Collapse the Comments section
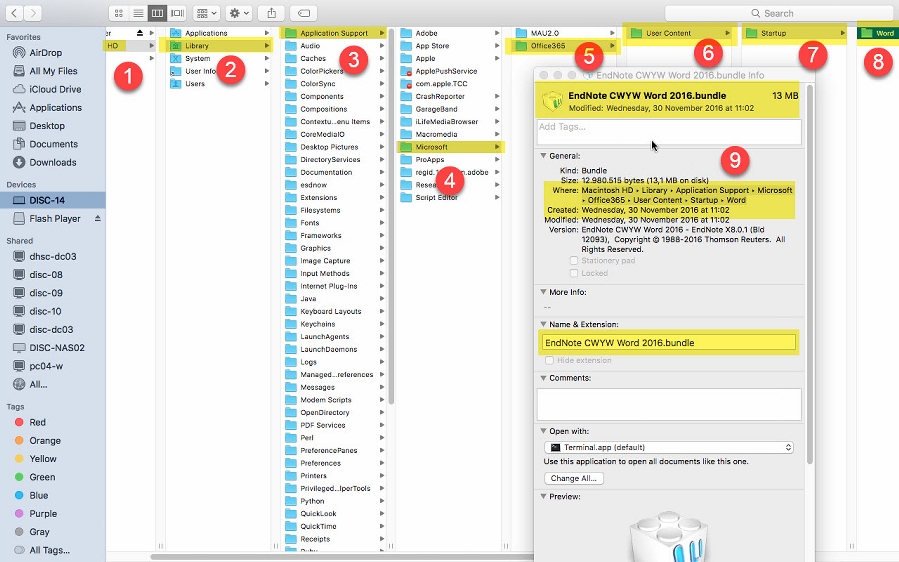The width and height of the screenshot is (899, 562). tap(543, 378)
